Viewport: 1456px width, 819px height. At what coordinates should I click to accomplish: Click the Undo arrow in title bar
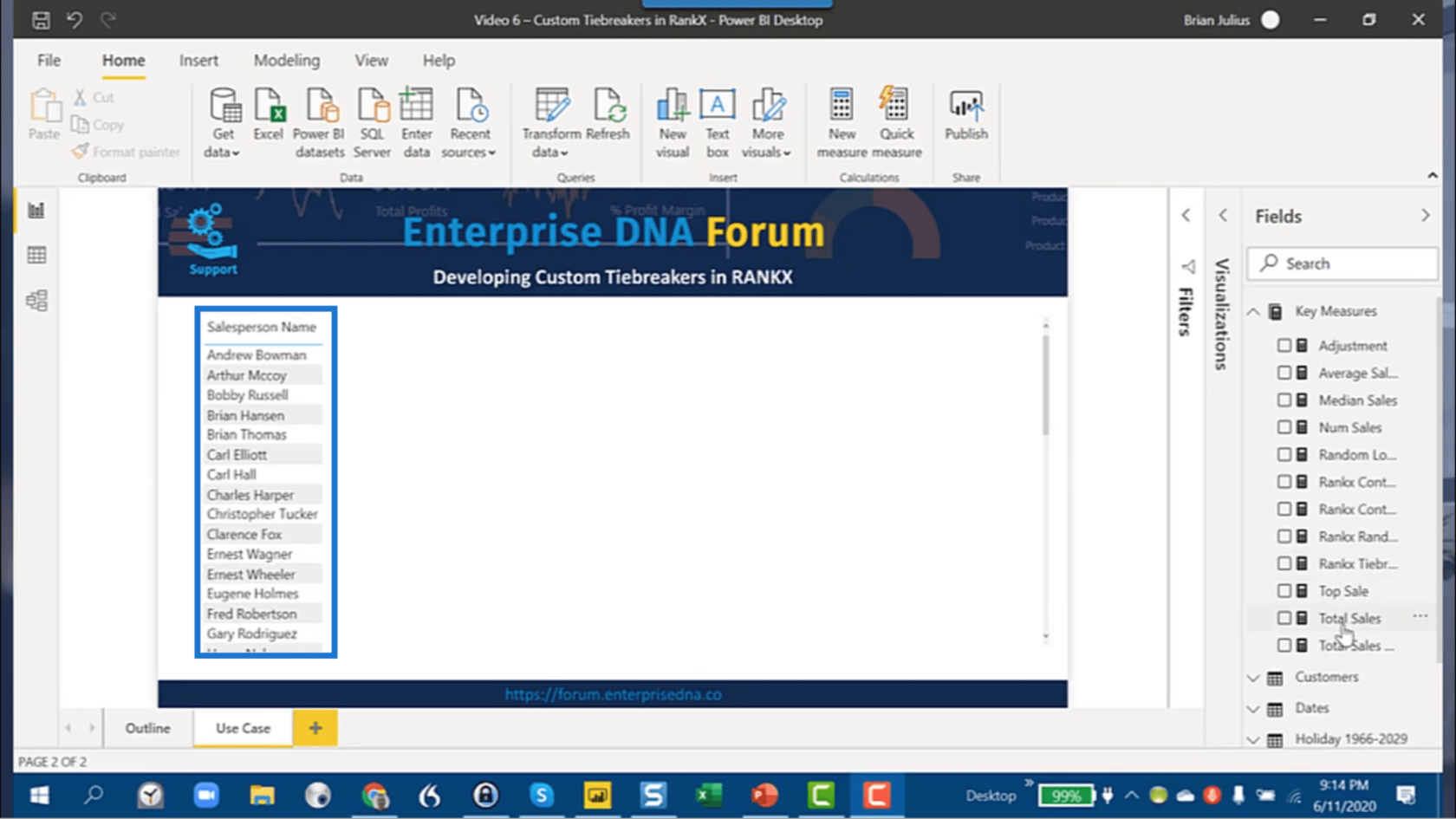point(75,20)
